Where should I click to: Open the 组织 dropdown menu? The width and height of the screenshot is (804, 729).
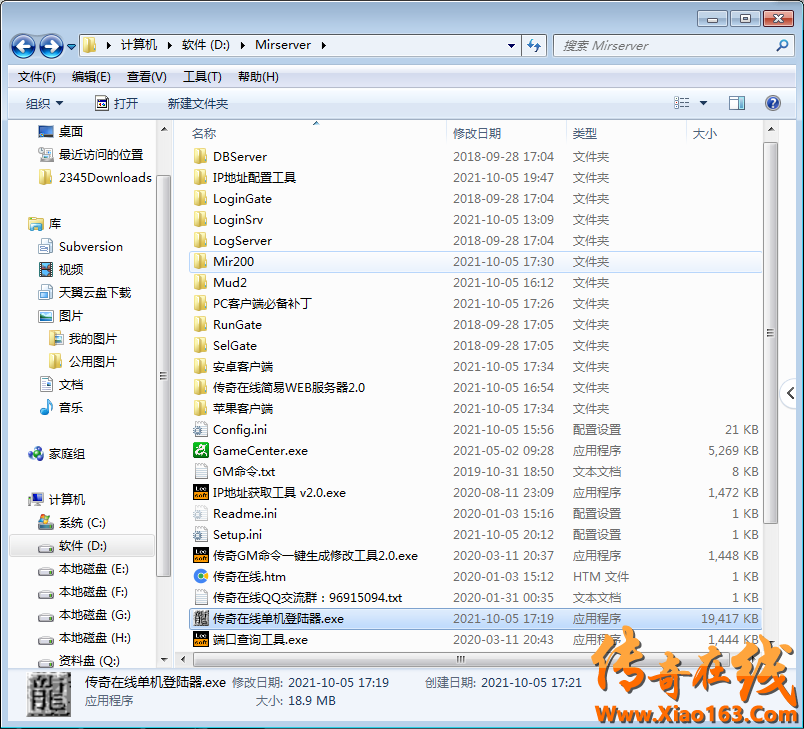45,104
